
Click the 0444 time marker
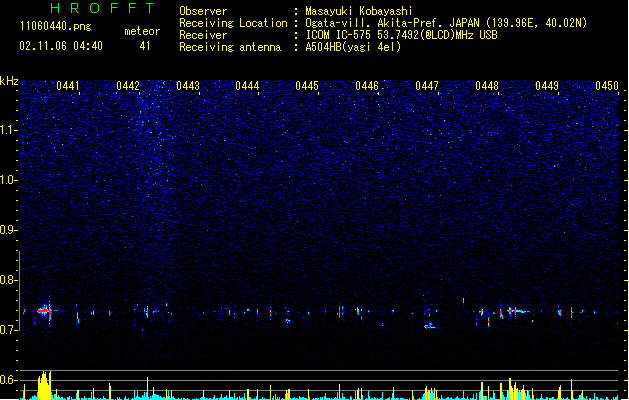click(x=247, y=86)
